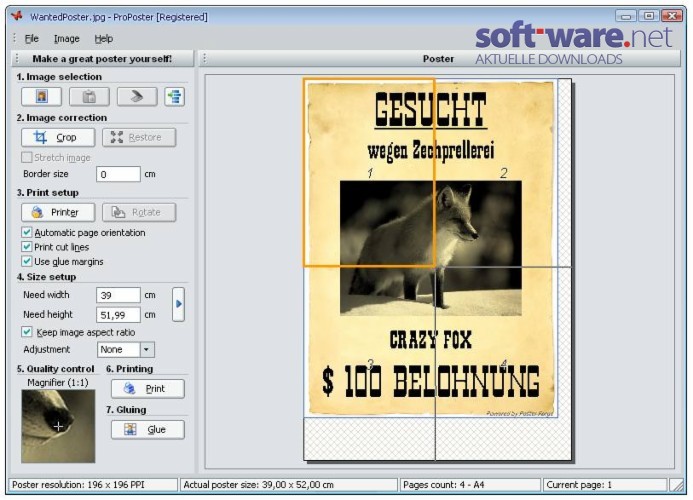Select poster page 3 area

tap(369, 363)
